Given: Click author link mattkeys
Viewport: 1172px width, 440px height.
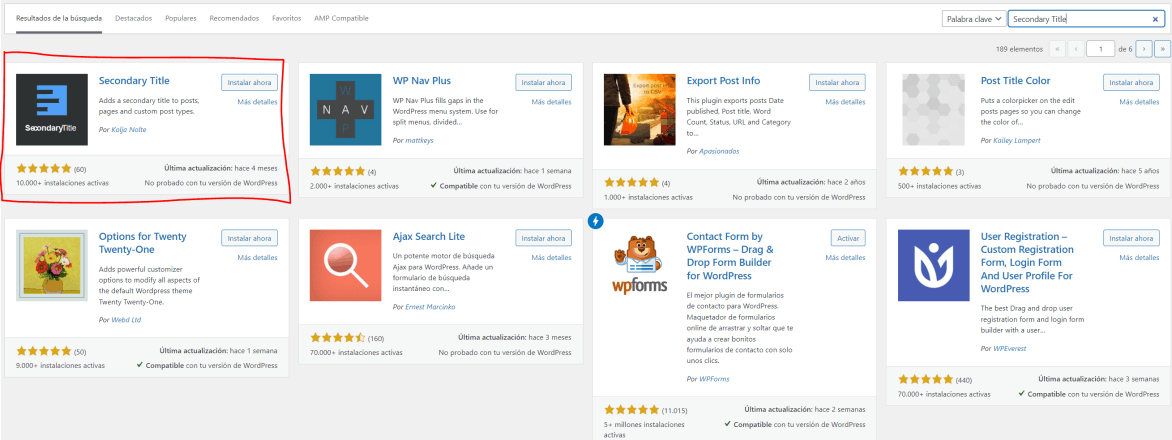Looking at the screenshot, I should (419, 140).
